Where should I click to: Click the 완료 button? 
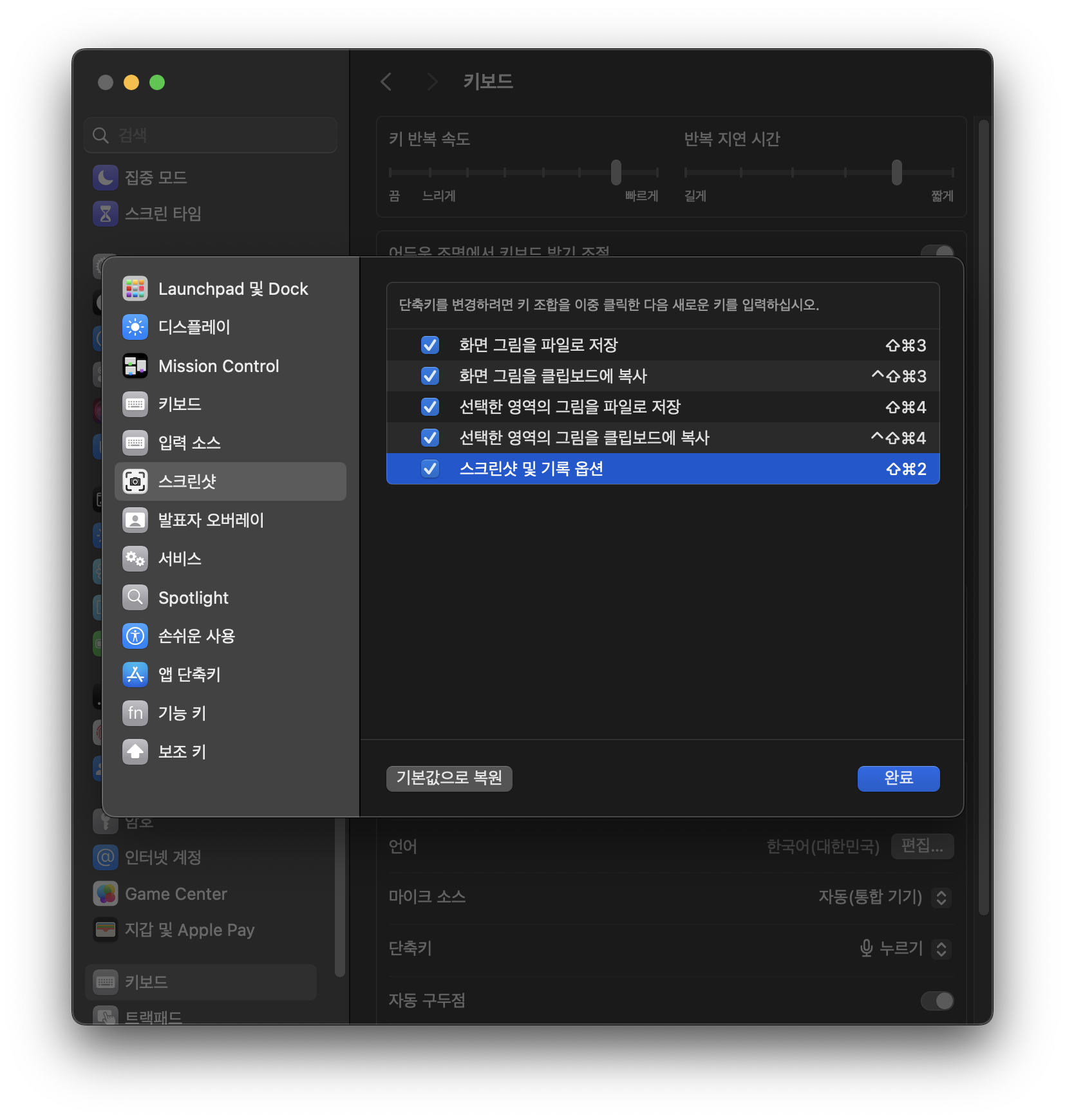tap(898, 778)
